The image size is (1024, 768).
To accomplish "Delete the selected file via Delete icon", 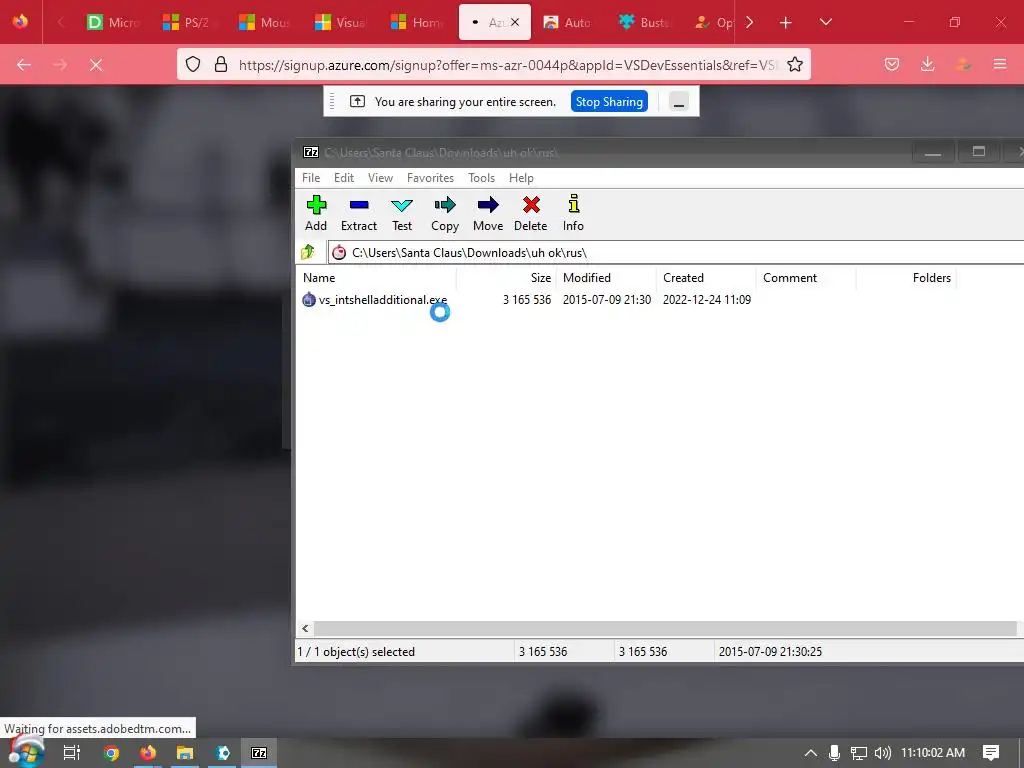I will 530,213.
